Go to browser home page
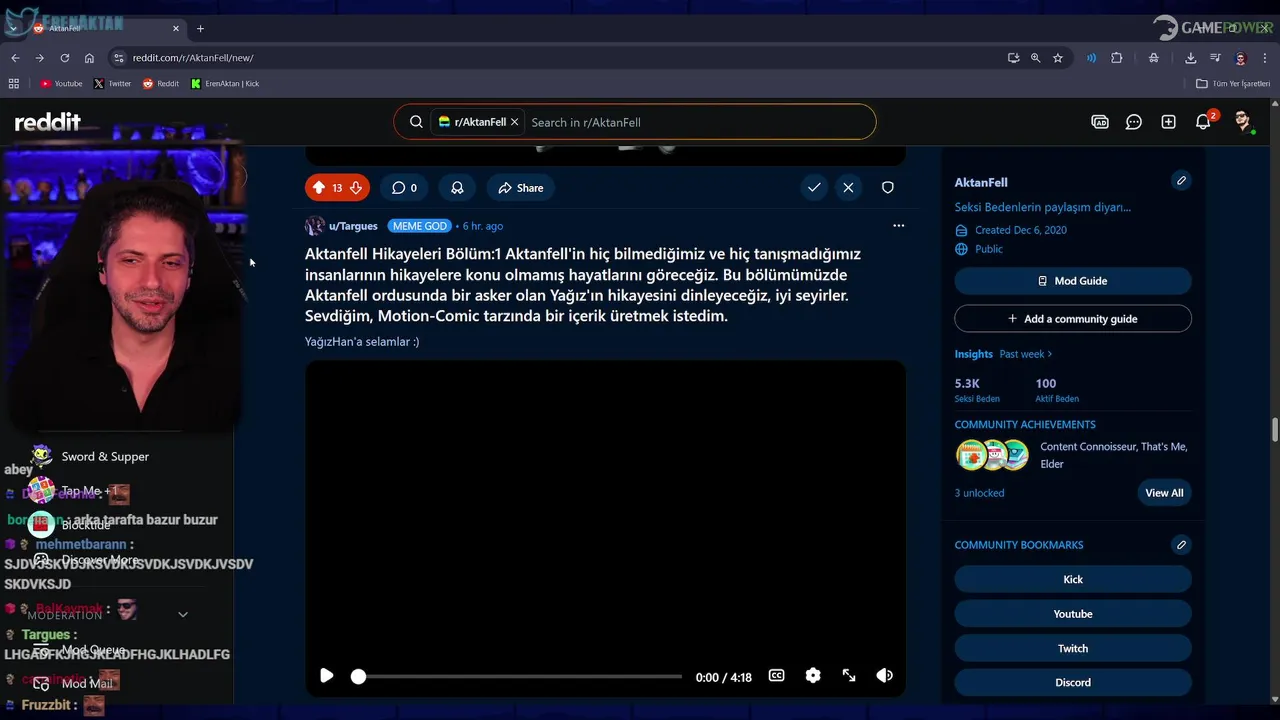1280x720 pixels. 89,58
